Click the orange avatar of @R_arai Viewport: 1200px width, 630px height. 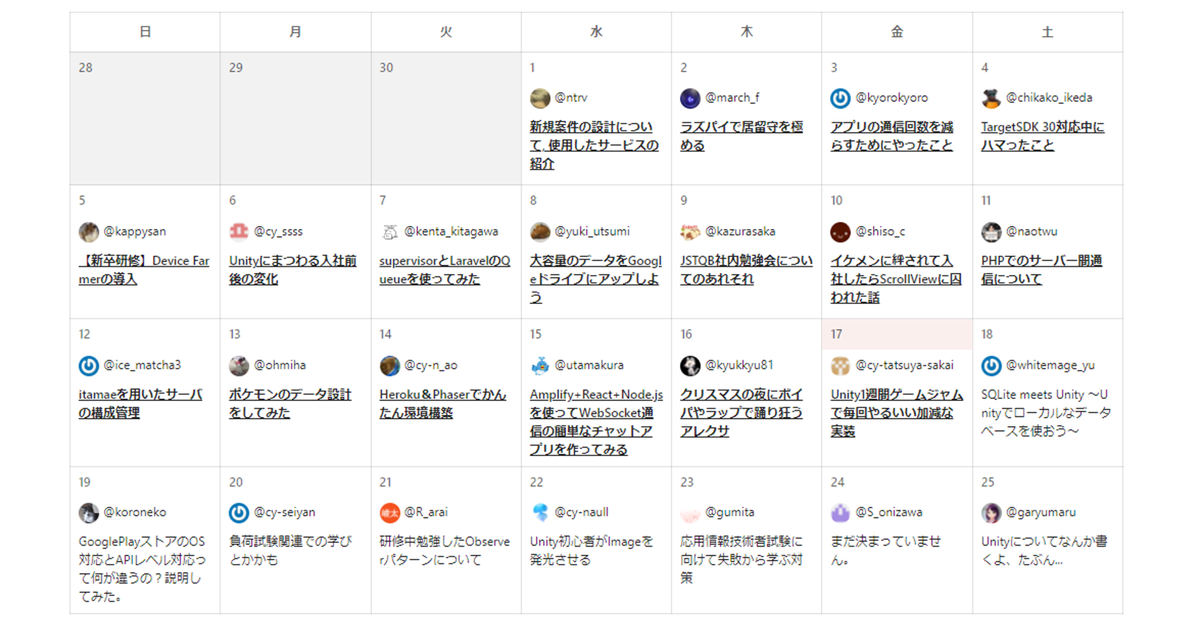390,513
